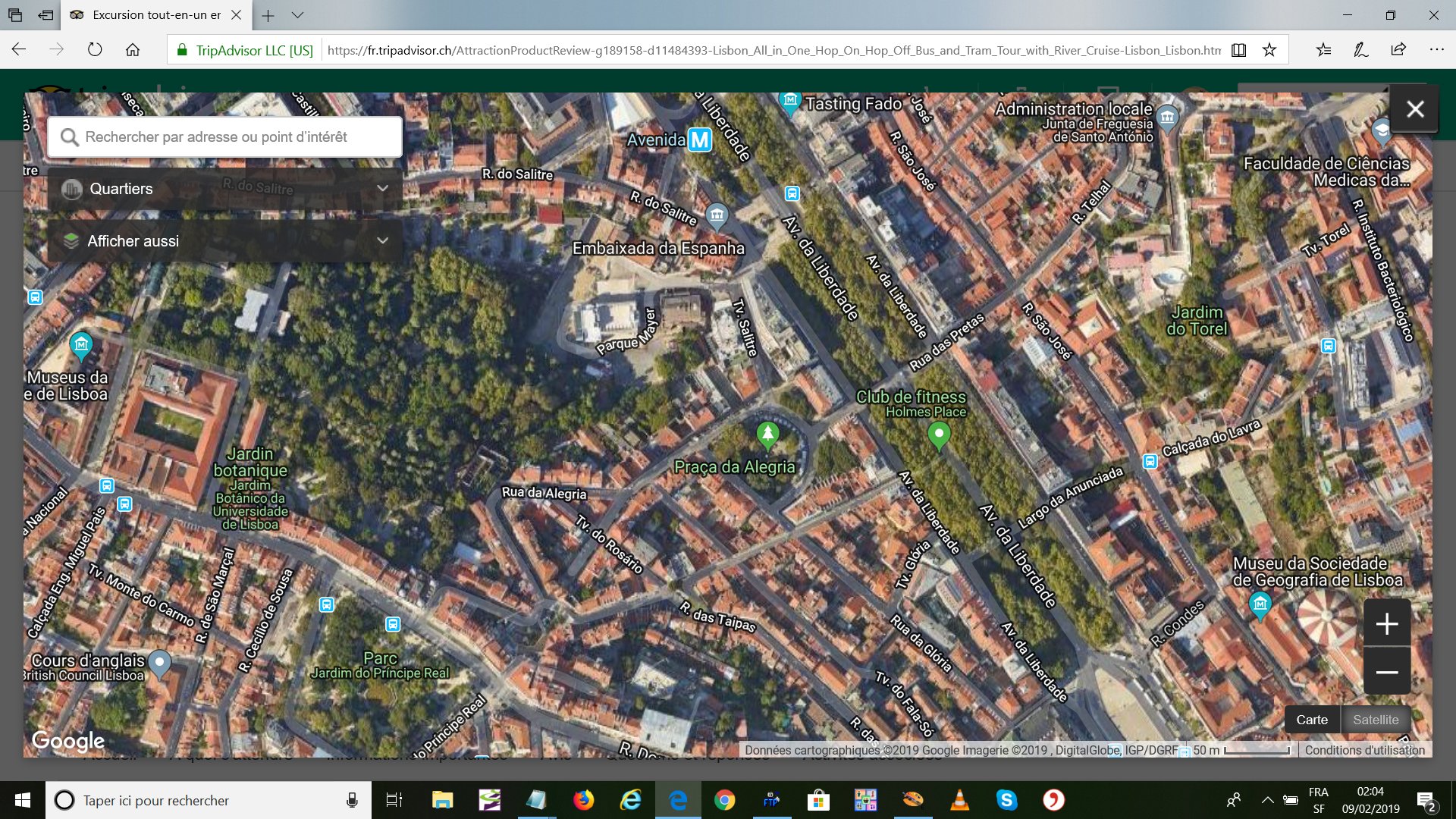This screenshot has height=819, width=1456.
Task: Select the Holmes Place fitness club marker
Action: 939,436
